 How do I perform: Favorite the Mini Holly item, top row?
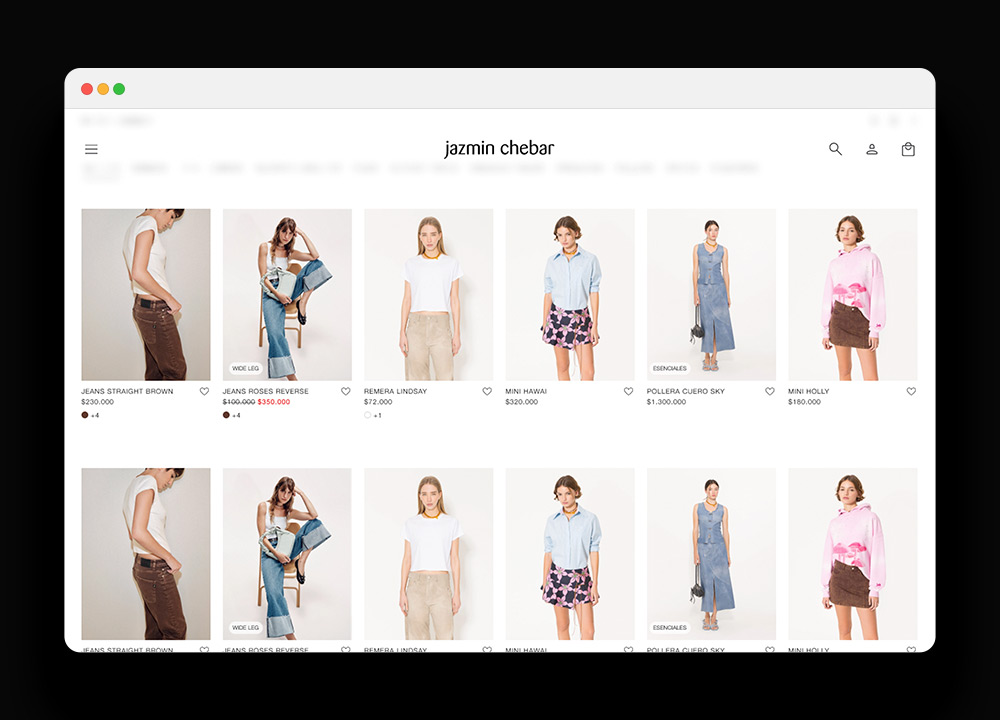pos(911,392)
